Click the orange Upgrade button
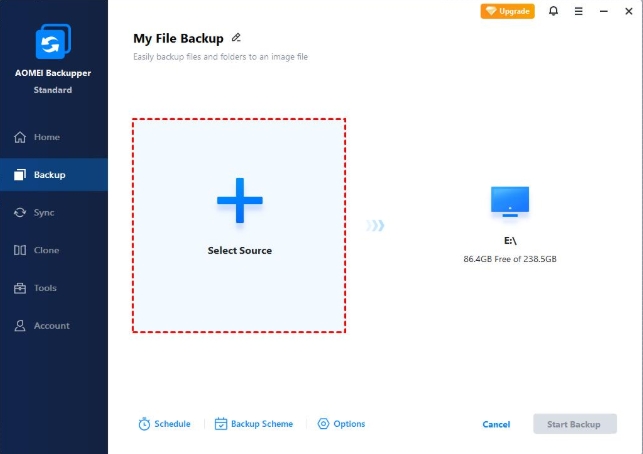643x454 pixels. point(507,11)
